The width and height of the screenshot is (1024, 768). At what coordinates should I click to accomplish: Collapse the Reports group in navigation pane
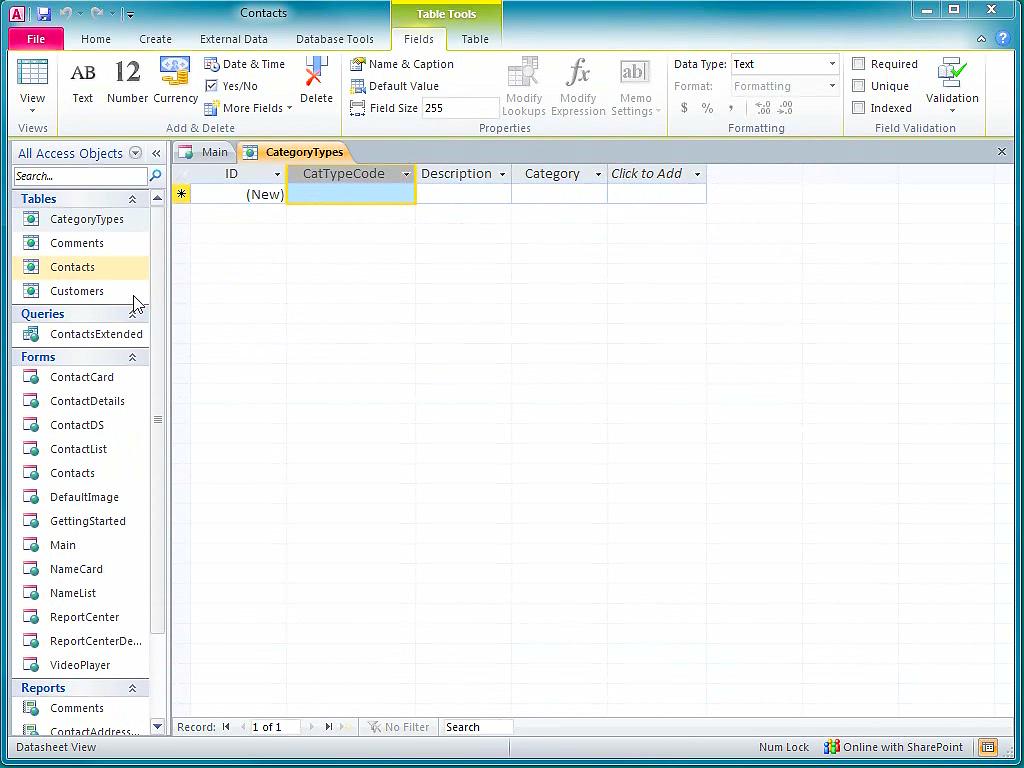(133, 688)
